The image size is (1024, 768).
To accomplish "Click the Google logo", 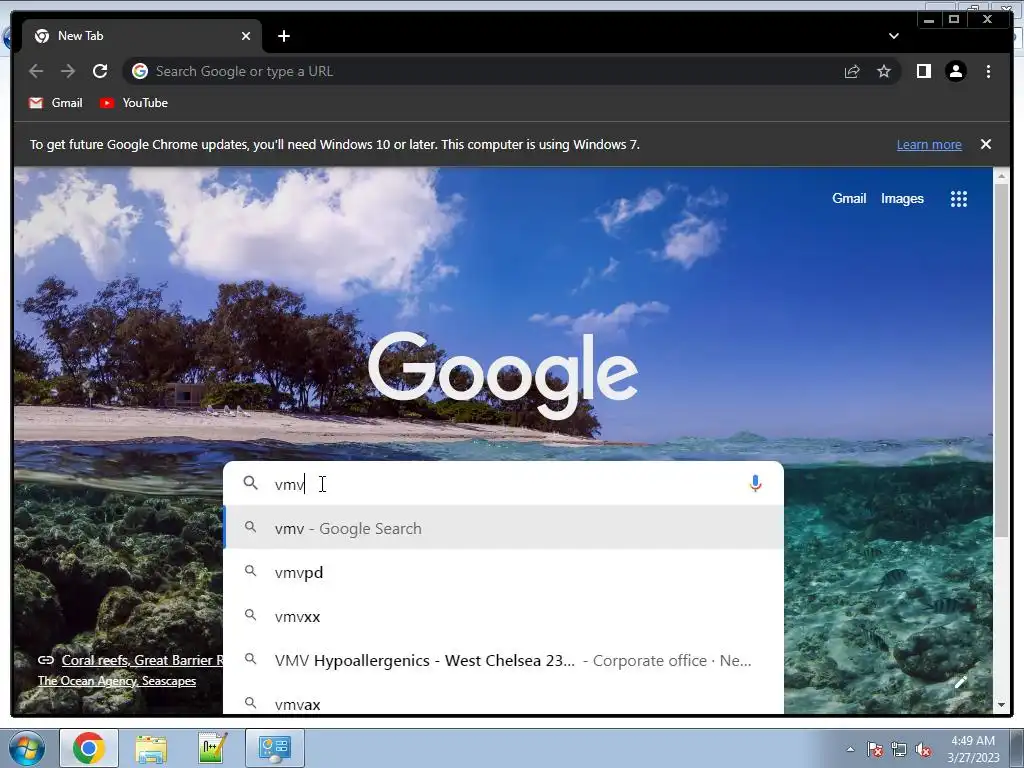I will click(x=503, y=375).
